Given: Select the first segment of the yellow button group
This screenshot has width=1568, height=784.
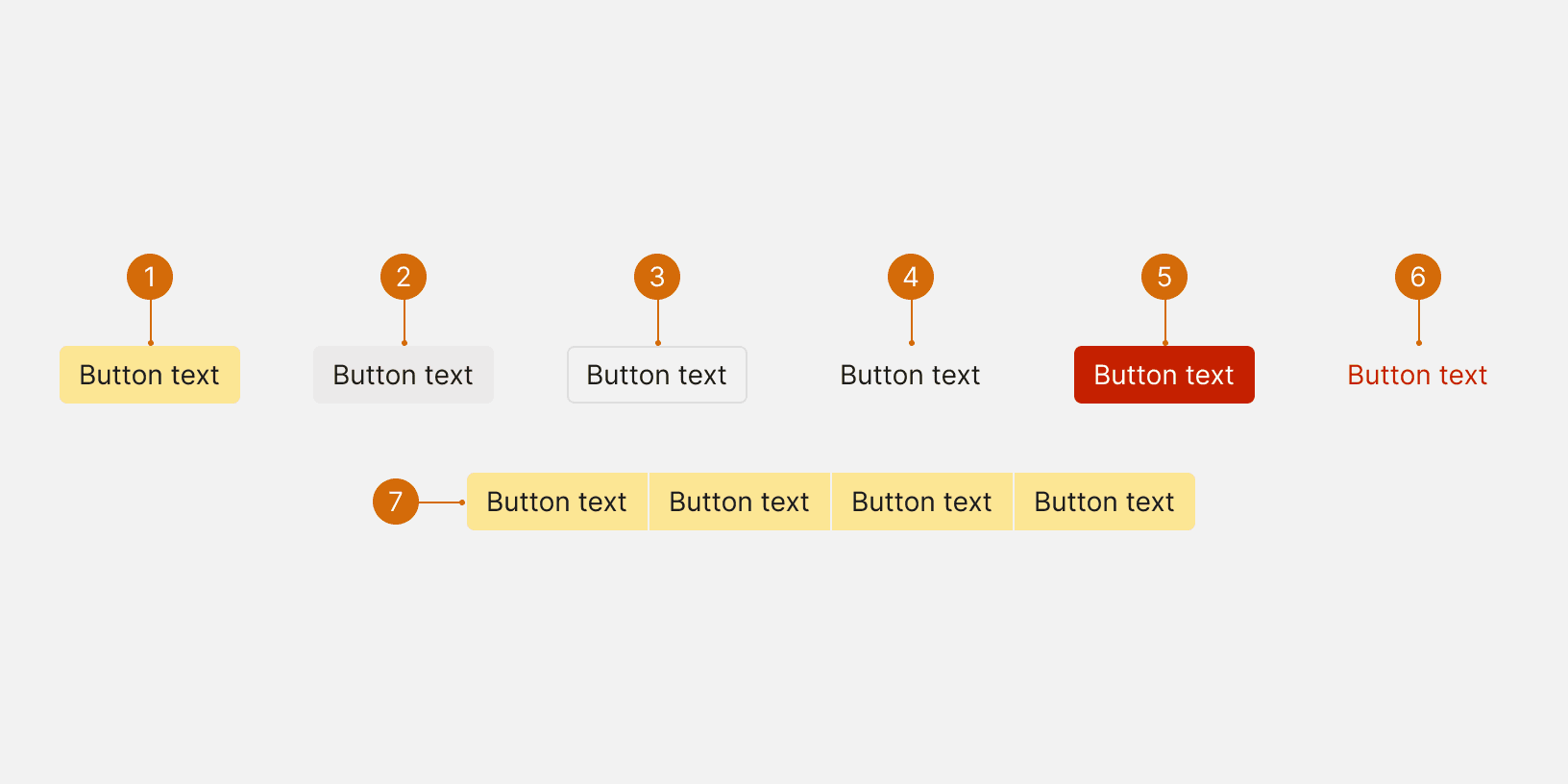Looking at the screenshot, I should [557, 502].
